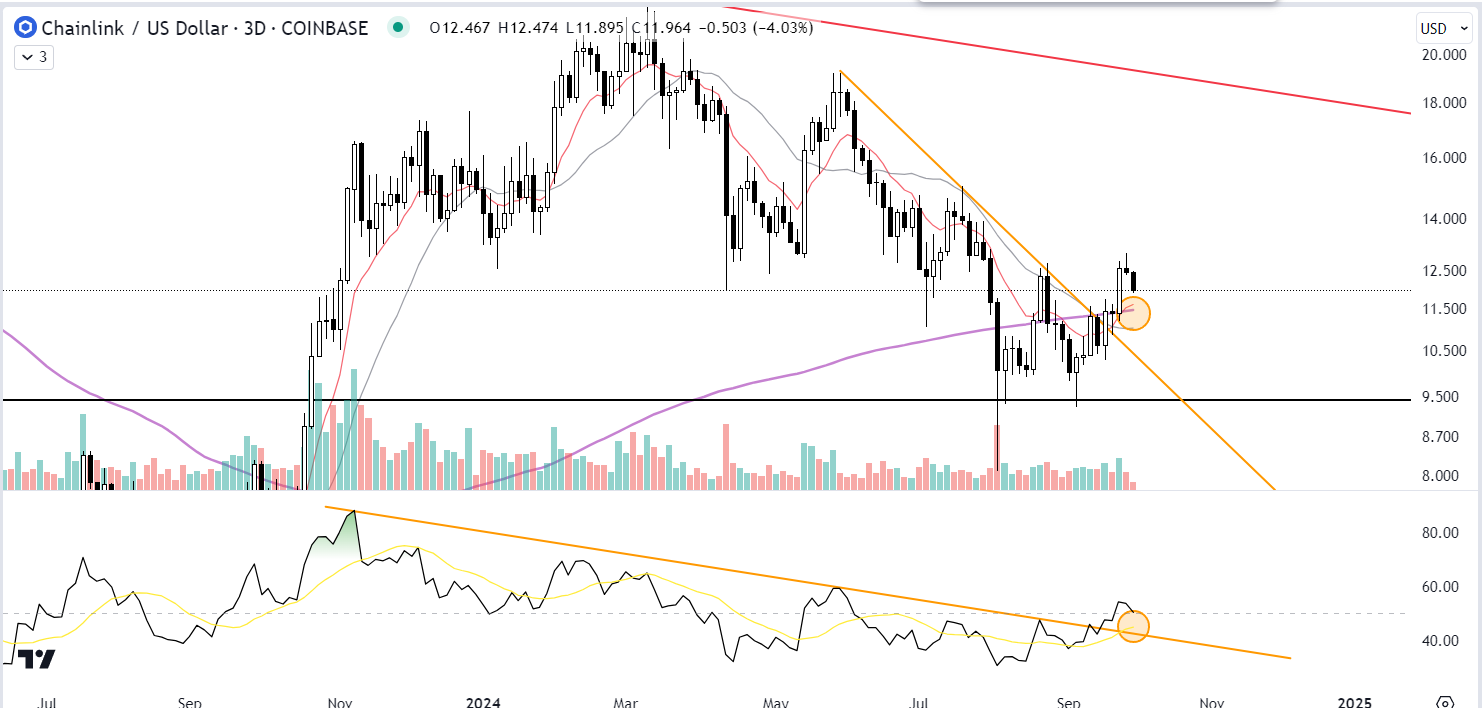
Task: Open the TradingView logo link
Action: (x=35, y=658)
